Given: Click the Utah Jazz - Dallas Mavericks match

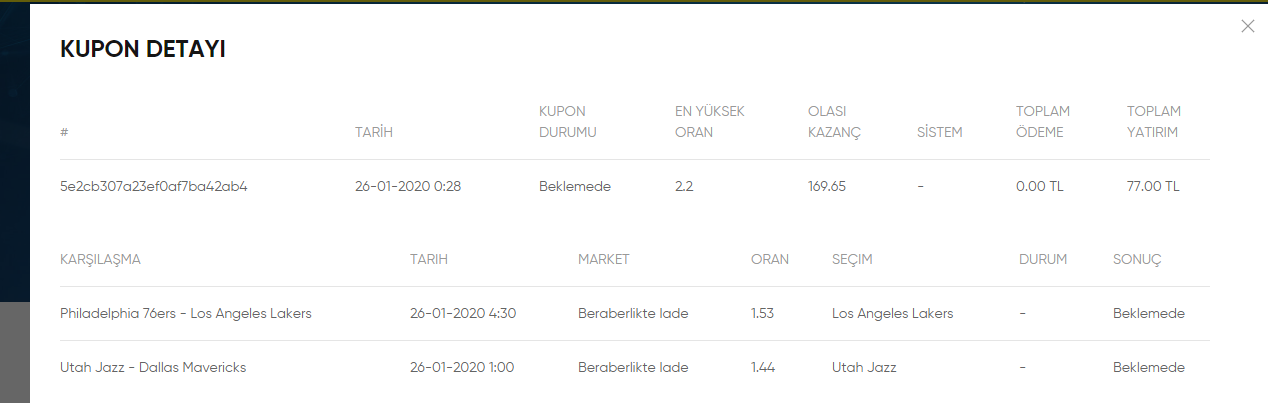Looking at the screenshot, I should (153, 367).
